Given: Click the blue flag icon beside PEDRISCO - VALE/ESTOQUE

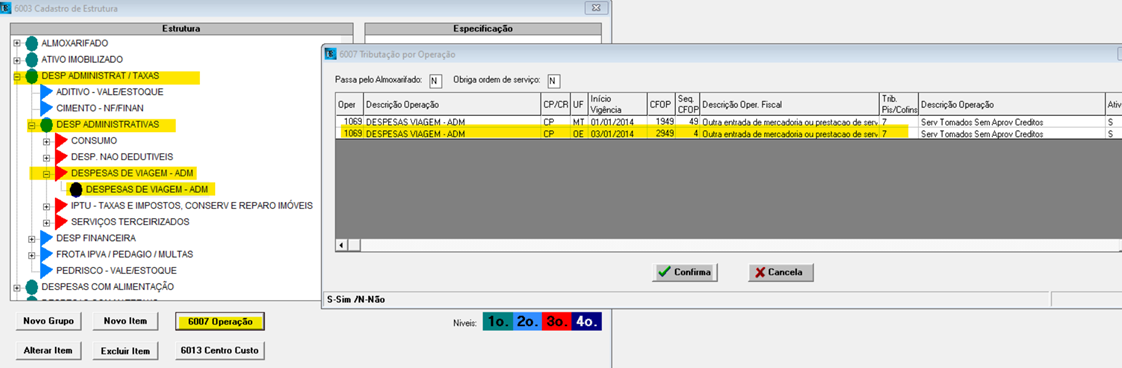Looking at the screenshot, I should click(47, 271).
